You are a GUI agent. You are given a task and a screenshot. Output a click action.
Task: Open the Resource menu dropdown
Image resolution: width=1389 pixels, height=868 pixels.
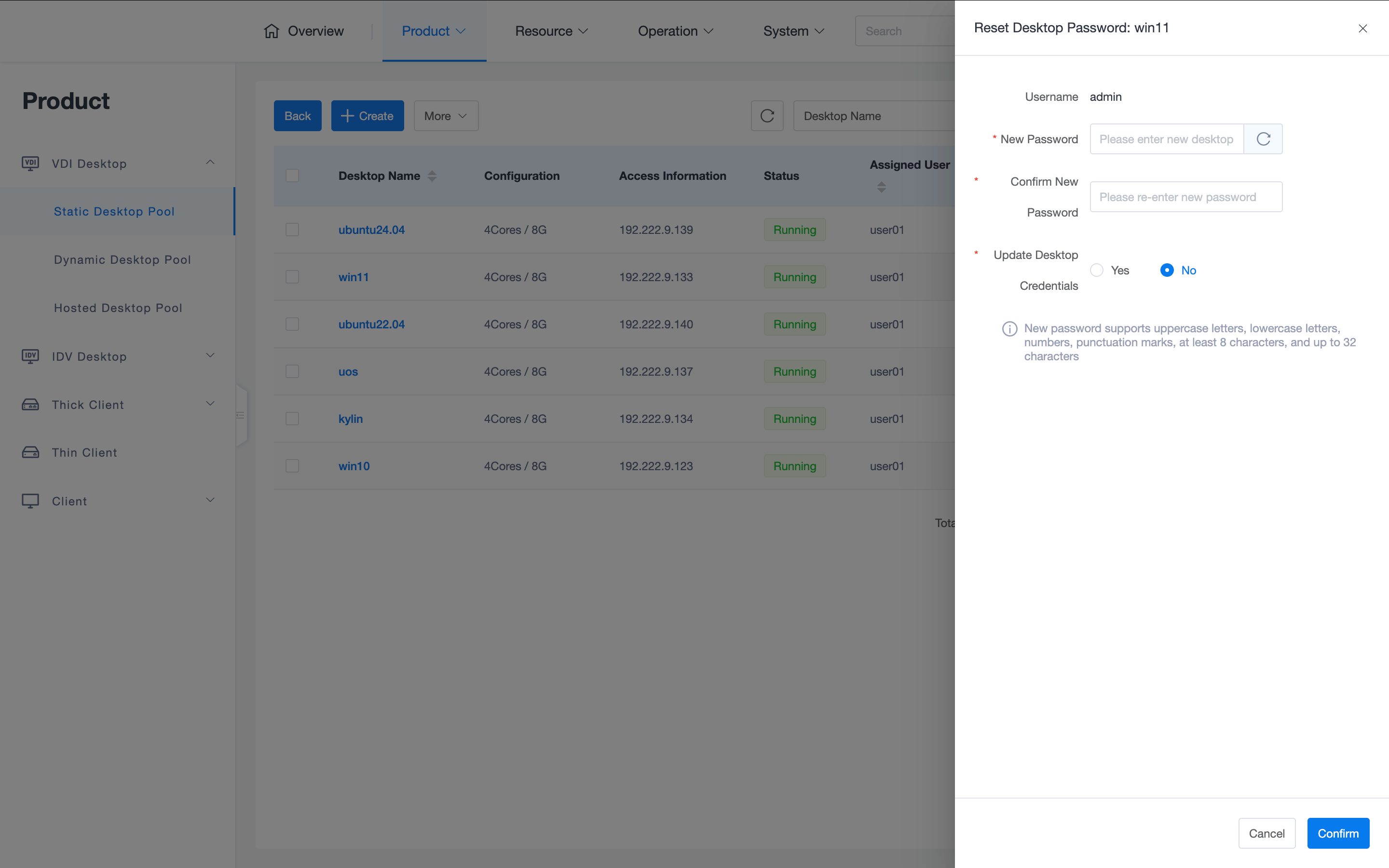point(551,31)
